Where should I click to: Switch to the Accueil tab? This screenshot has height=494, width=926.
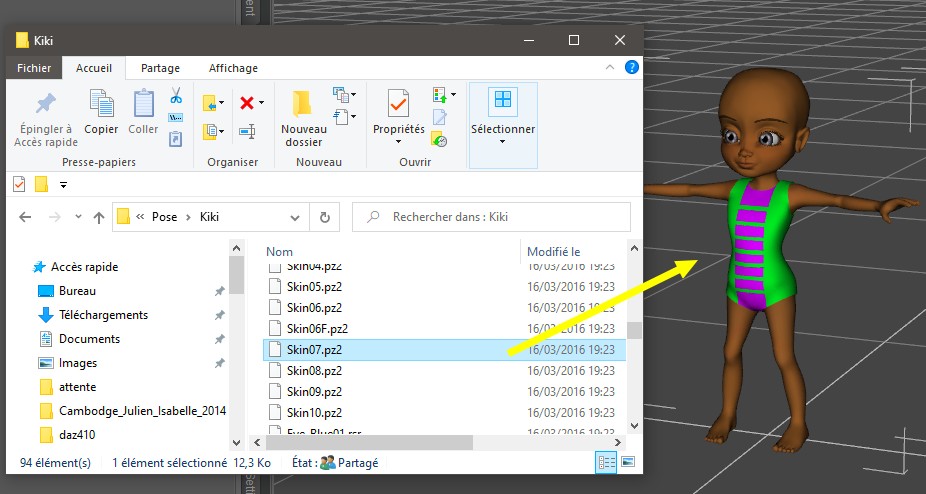click(94, 68)
